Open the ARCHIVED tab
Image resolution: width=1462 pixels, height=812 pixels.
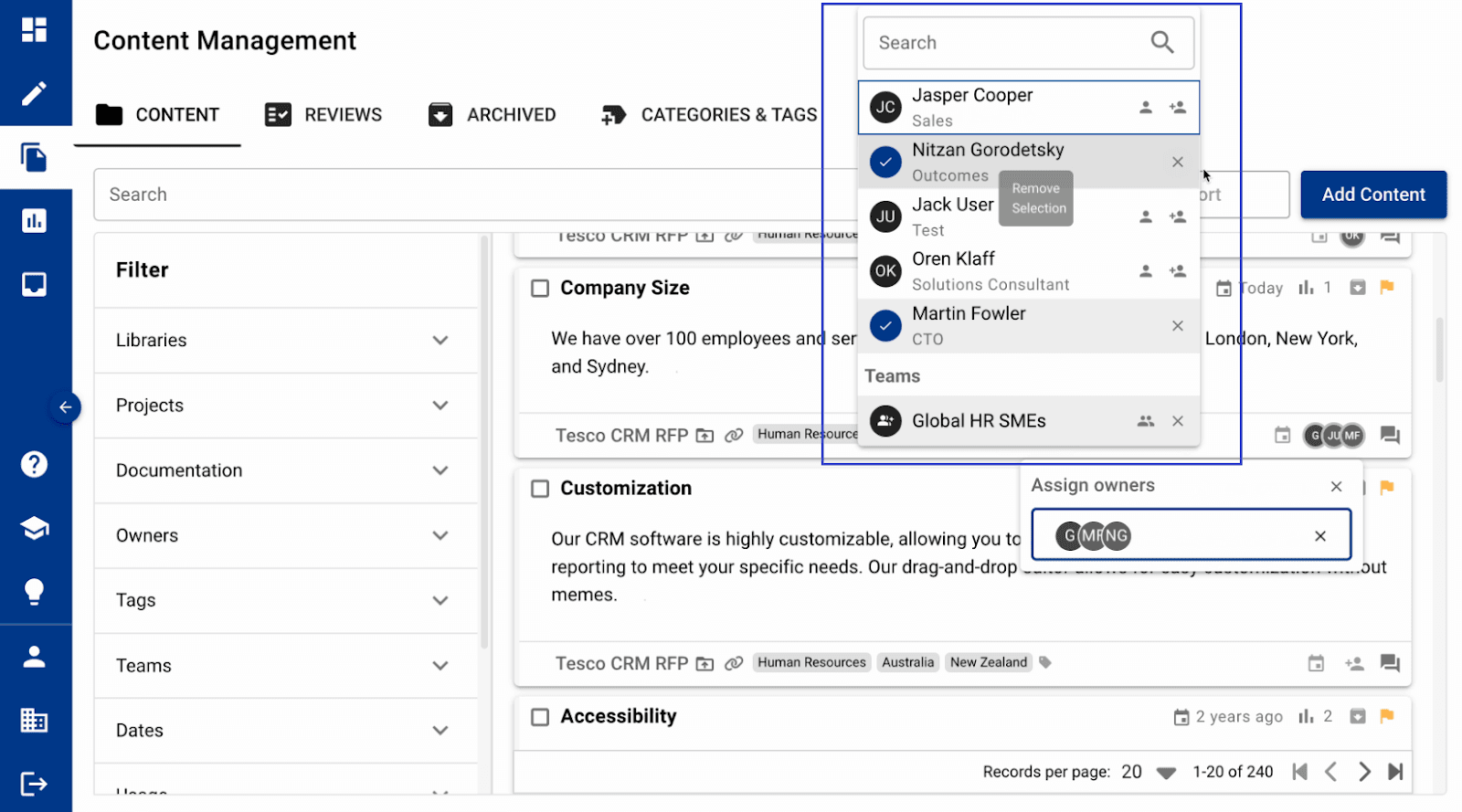(x=492, y=115)
